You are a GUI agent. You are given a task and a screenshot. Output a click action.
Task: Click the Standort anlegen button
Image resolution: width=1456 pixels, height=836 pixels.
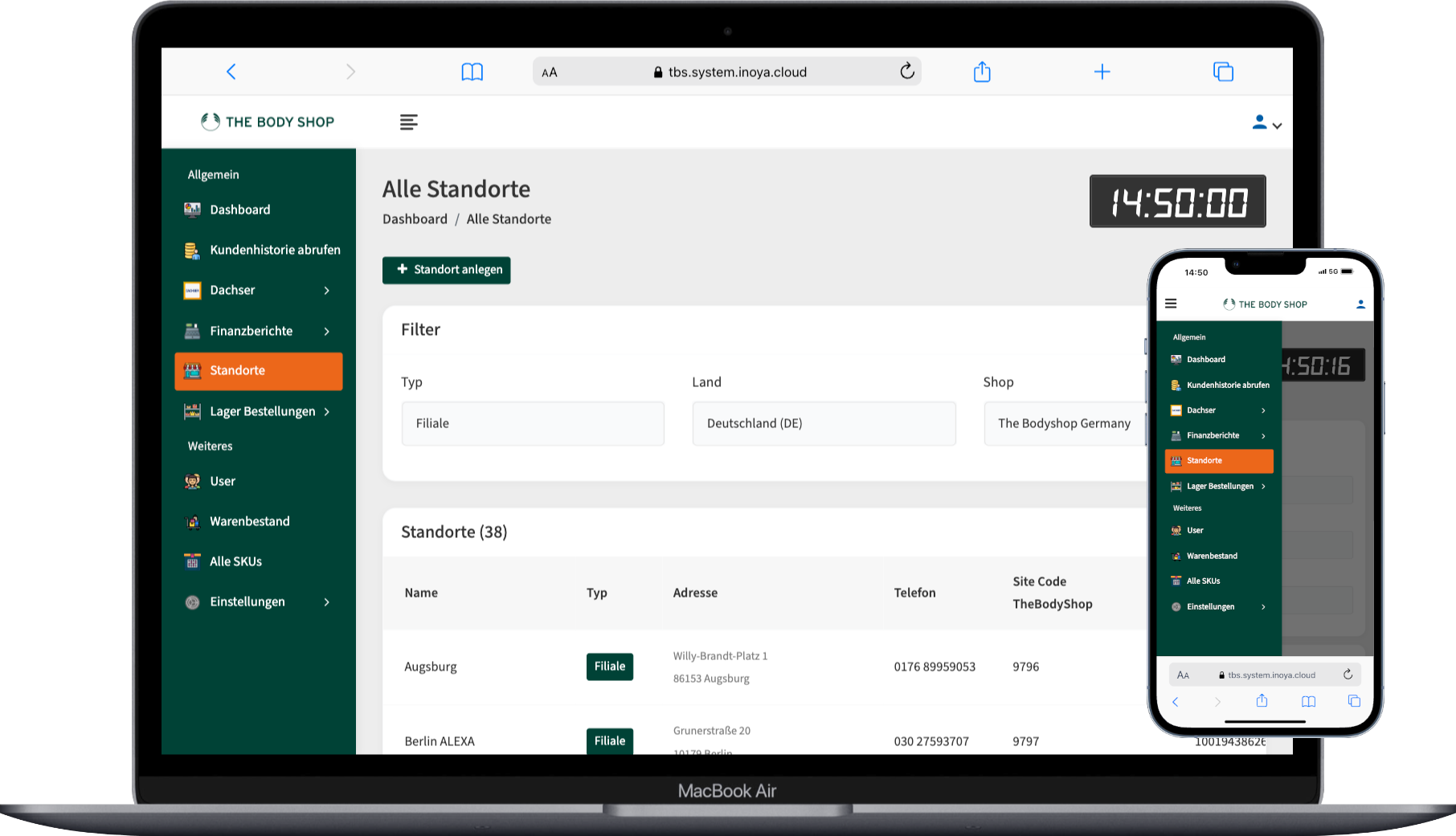[447, 270]
